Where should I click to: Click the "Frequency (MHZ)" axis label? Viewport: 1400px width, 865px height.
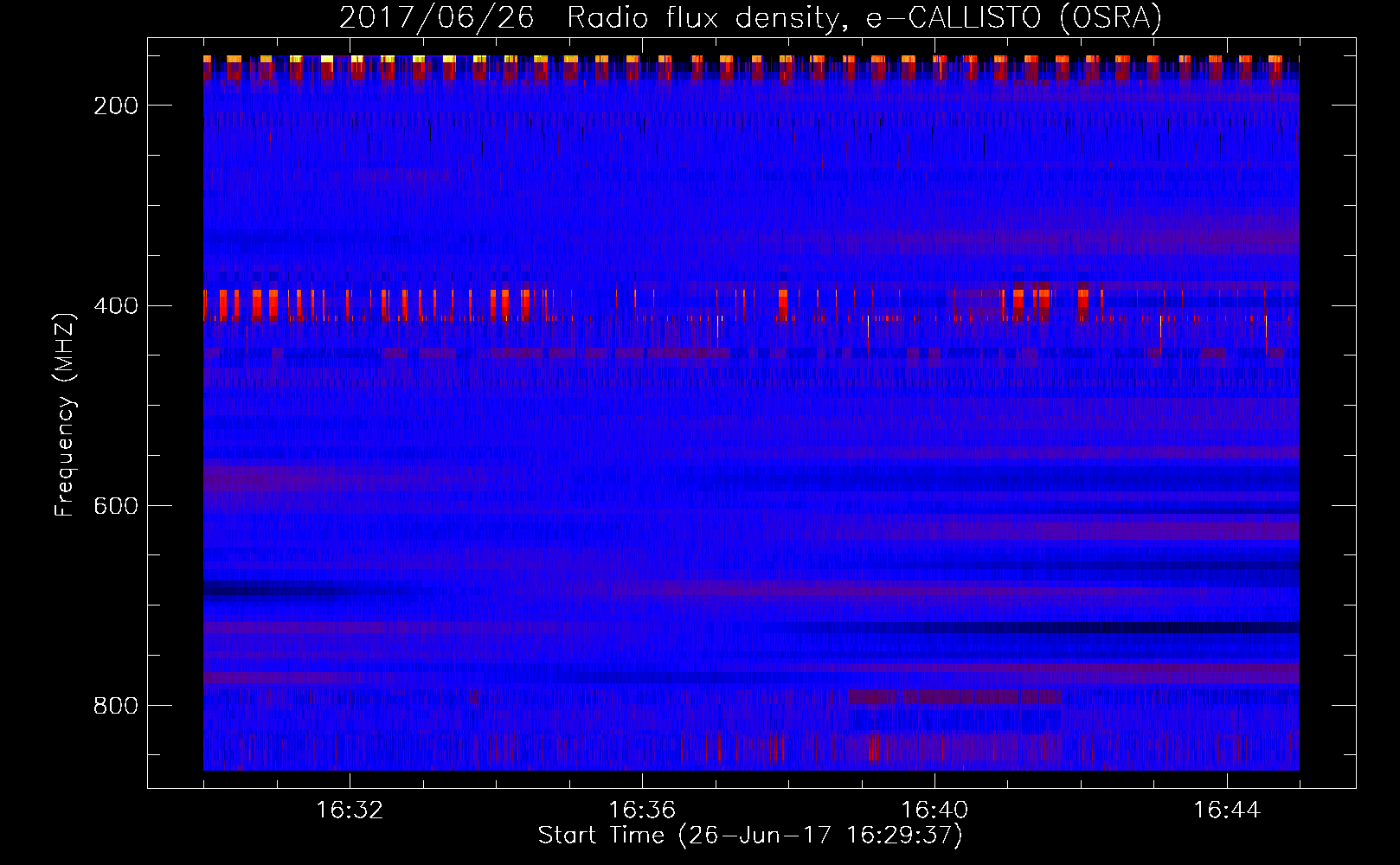65,414
